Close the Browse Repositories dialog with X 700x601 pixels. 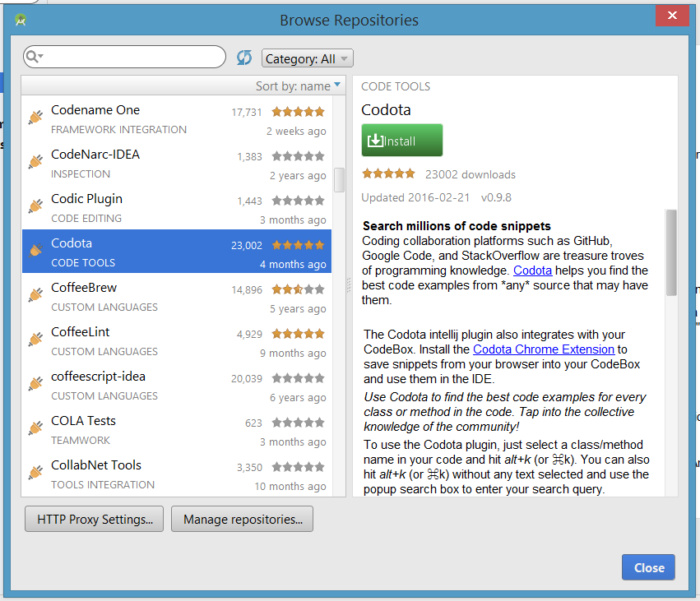672,15
